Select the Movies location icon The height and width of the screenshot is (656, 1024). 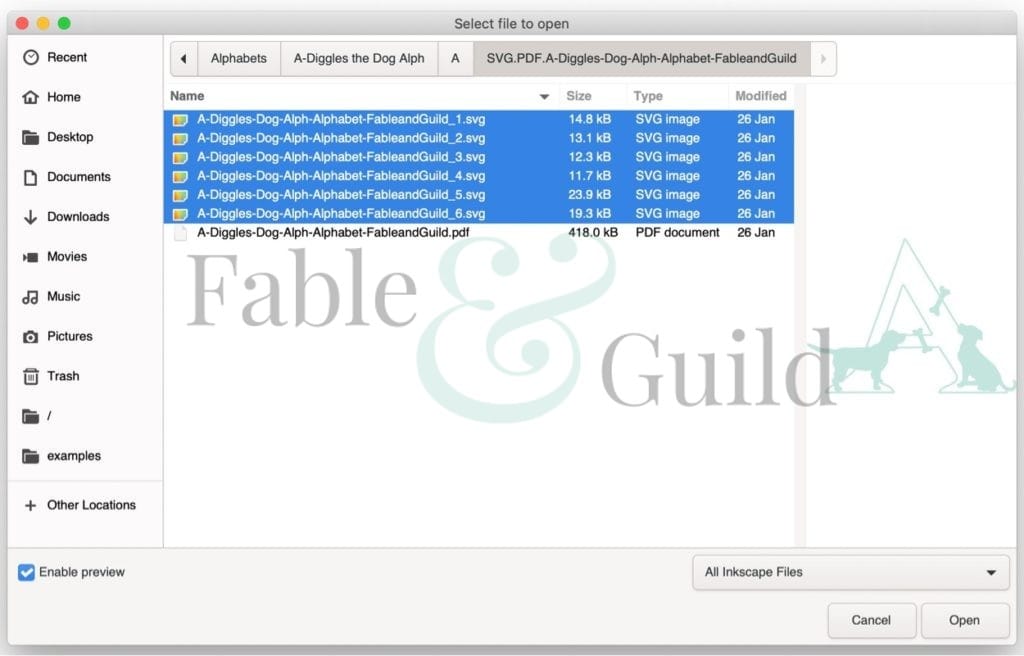point(32,257)
